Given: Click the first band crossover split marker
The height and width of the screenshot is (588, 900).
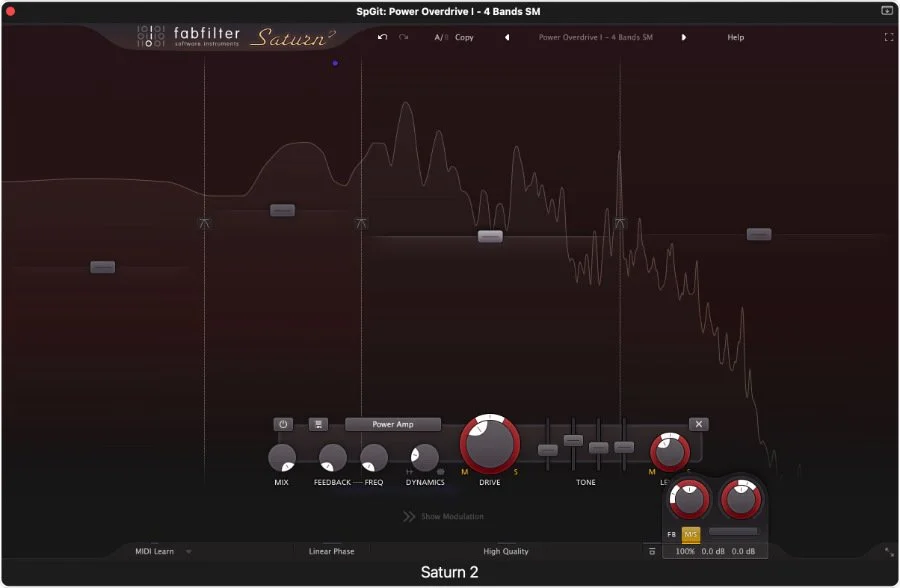Looking at the screenshot, I should click(x=205, y=223).
